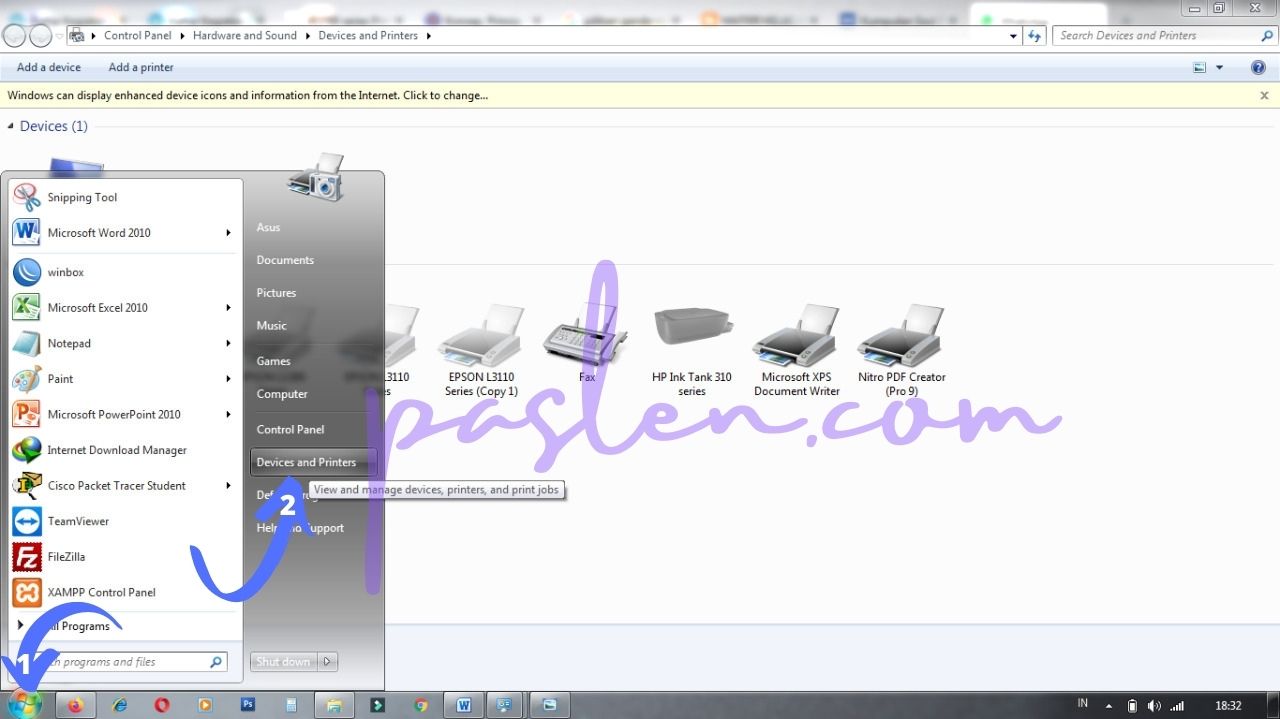Launch Cisco Packet Tracer Student
This screenshot has height=719, width=1280.
pos(125,486)
